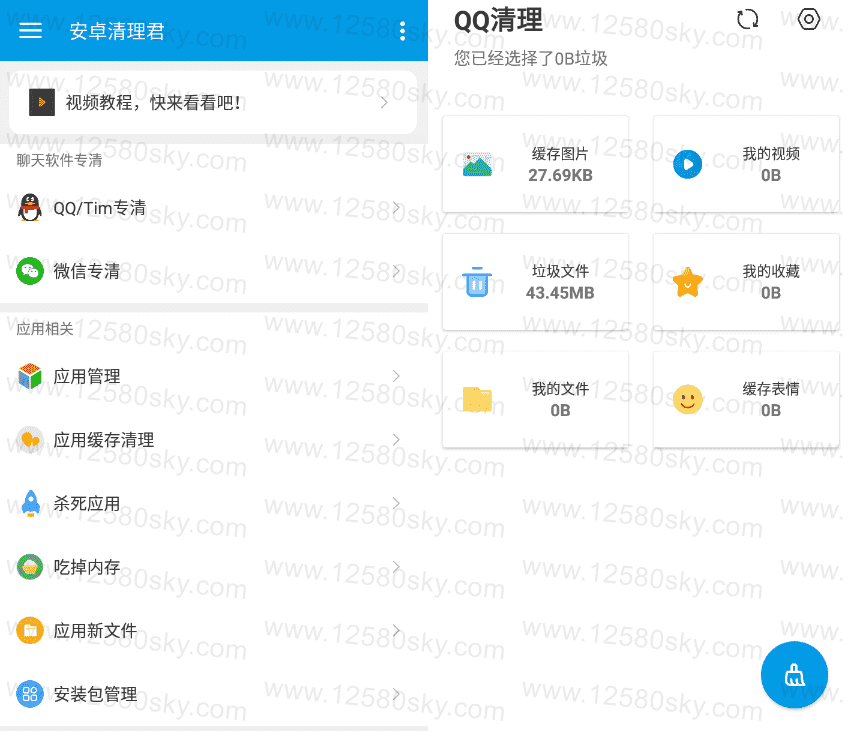Click the 我的视频 card label

point(771,154)
